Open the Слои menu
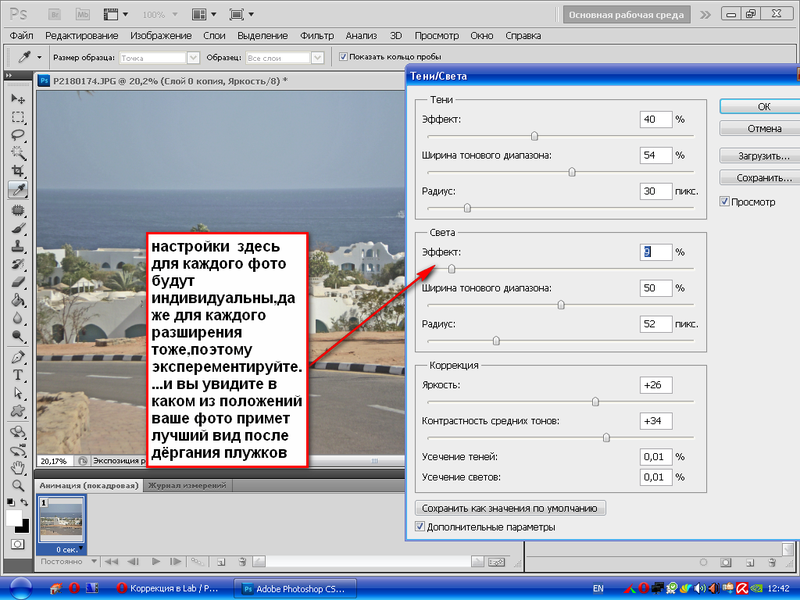The height and width of the screenshot is (600, 800). (x=214, y=36)
